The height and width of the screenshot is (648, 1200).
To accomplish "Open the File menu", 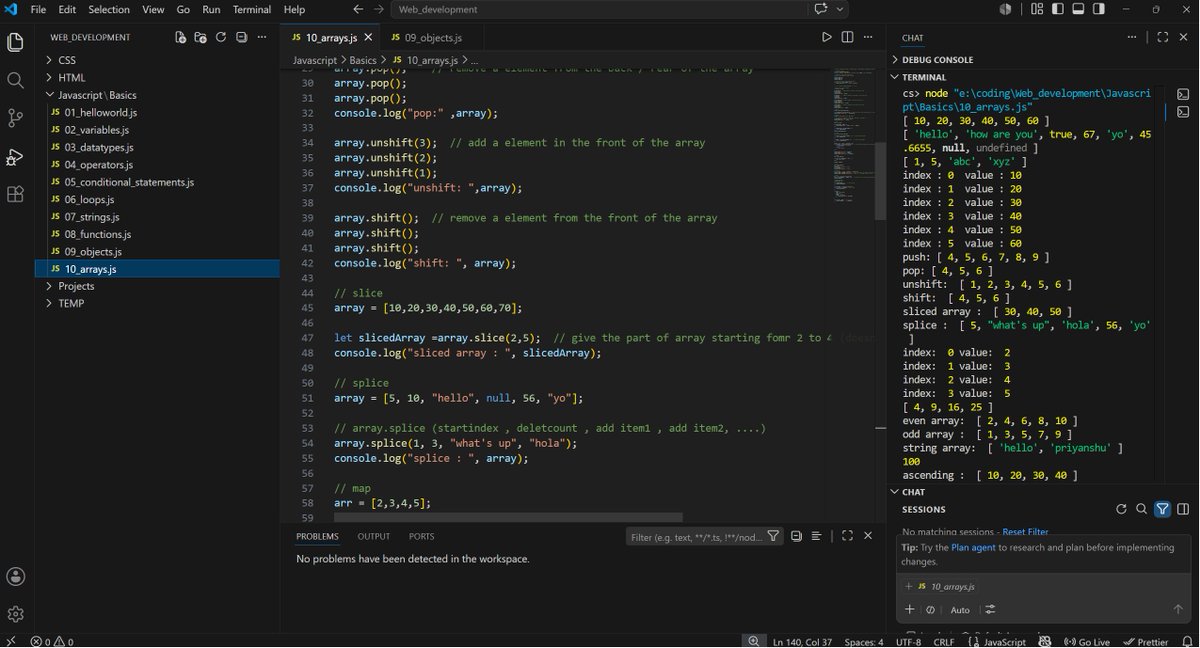I will [38, 9].
